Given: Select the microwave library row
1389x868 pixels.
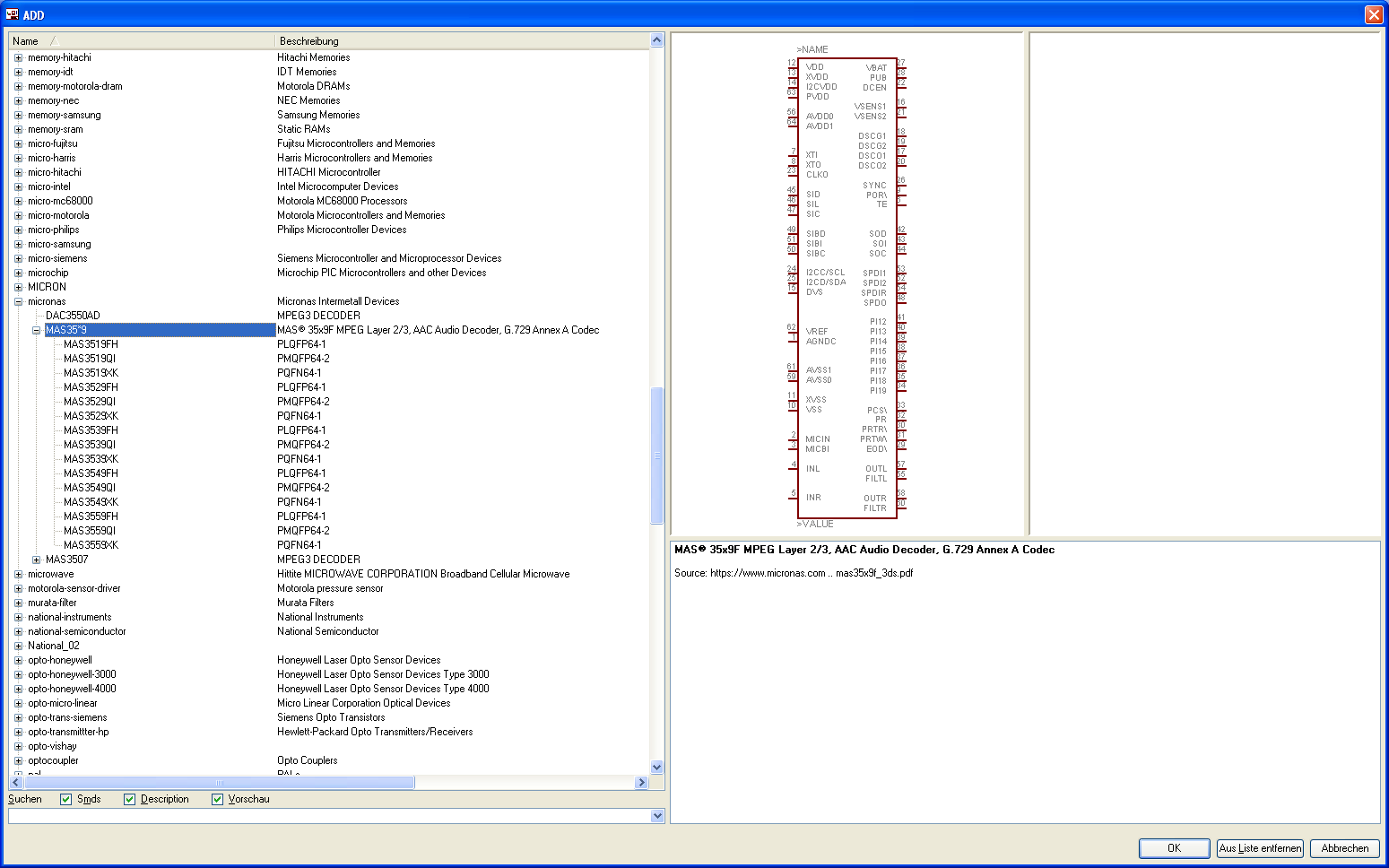Looking at the screenshot, I should (x=51, y=574).
